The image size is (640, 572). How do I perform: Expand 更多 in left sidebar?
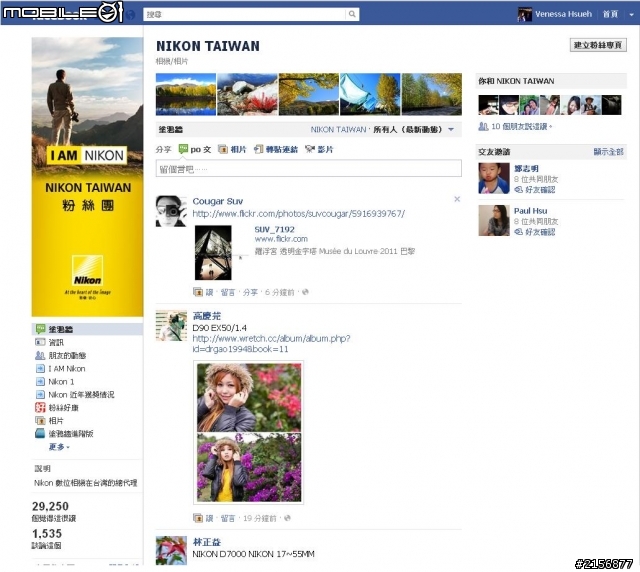click(59, 447)
